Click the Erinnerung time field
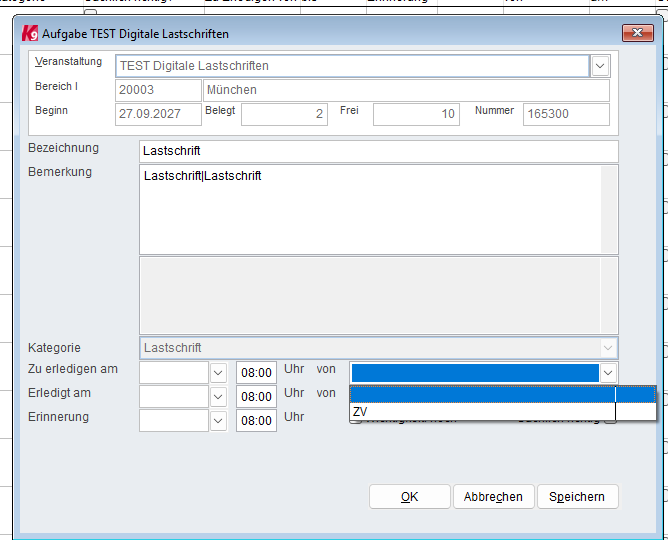Image resolution: width=668 pixels, height=540 pixels. point(257,421)
